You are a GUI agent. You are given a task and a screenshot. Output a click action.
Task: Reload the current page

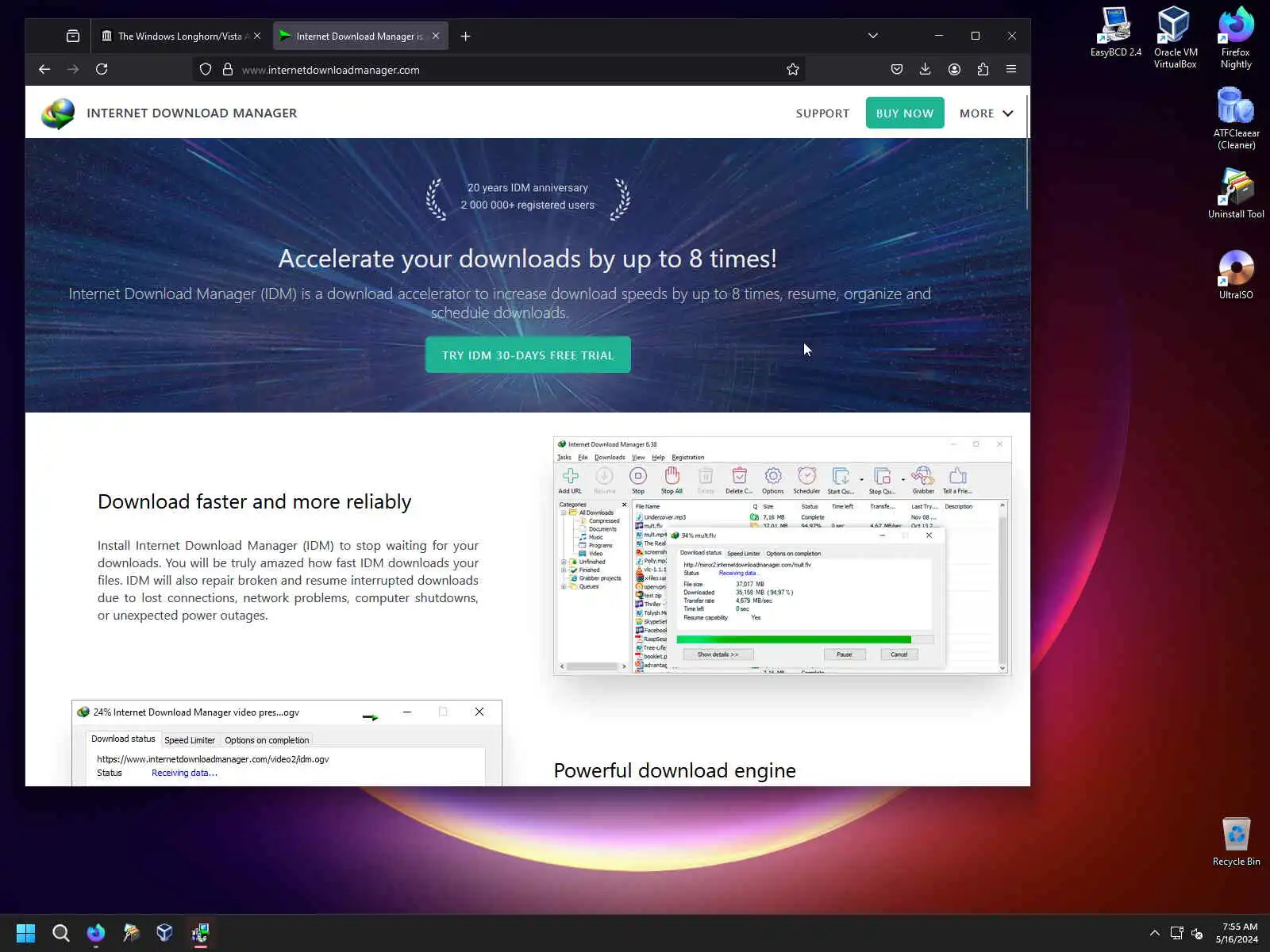coord(102,70)
